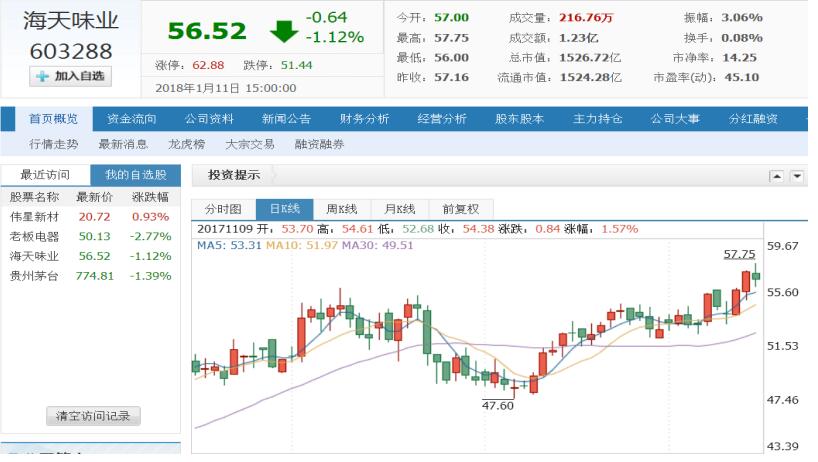Open the 资金流向 menu item
Image resolution: width=818 pixels, height=462 pixels.
(131, 119)
